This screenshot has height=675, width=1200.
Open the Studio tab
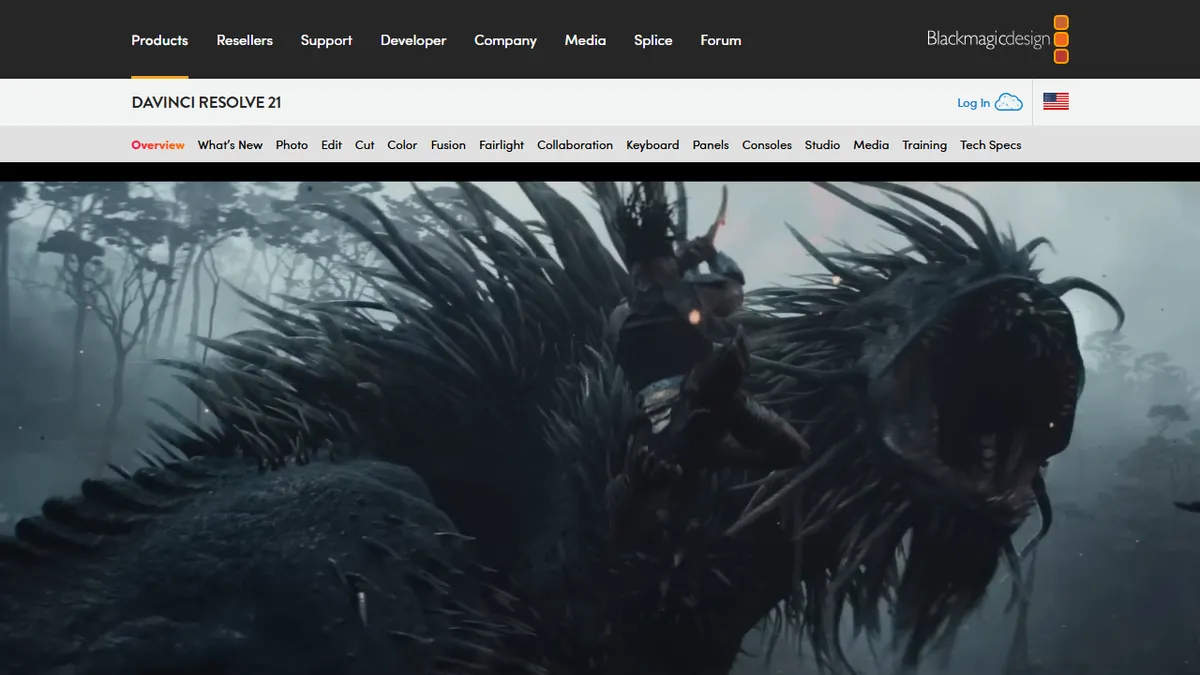(x=822, y=145)
